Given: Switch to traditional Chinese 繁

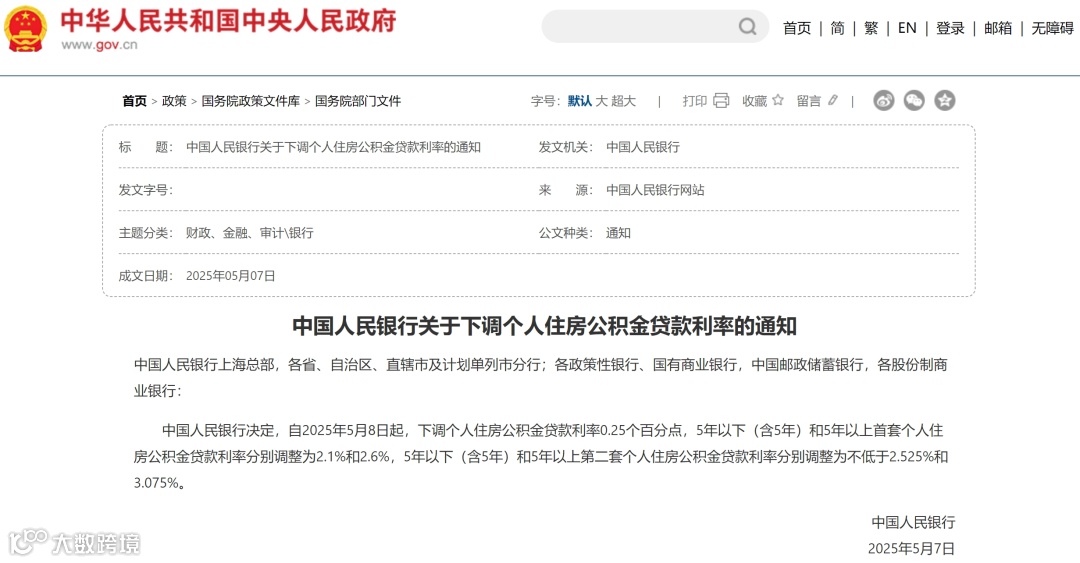Looking at the screenshot, I should pyautogui.click(x=871, y=28).
